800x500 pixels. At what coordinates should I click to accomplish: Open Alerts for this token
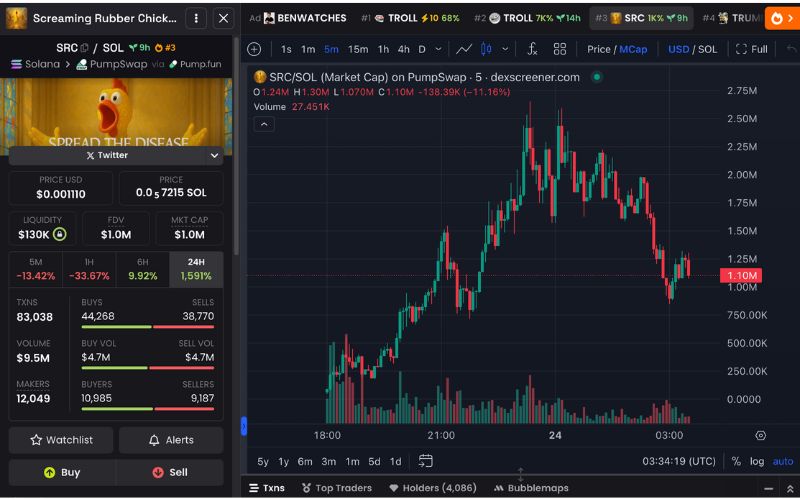(x=171, y=440)
